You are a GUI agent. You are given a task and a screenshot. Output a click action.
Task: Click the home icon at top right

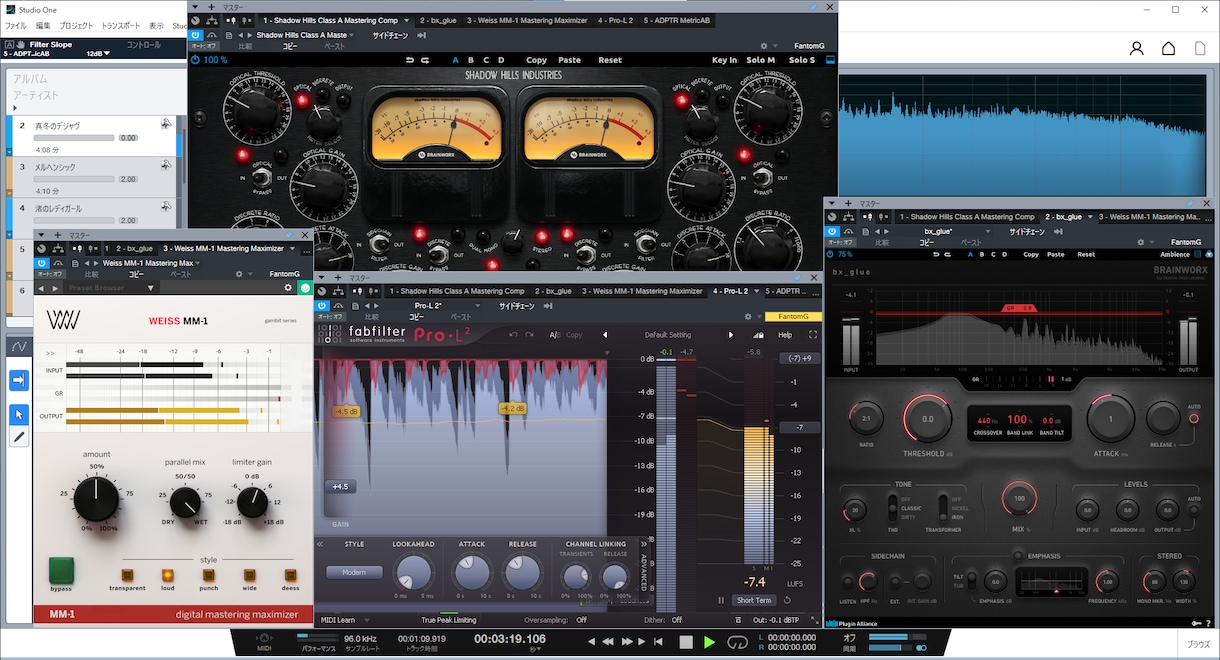[1168, 48]
